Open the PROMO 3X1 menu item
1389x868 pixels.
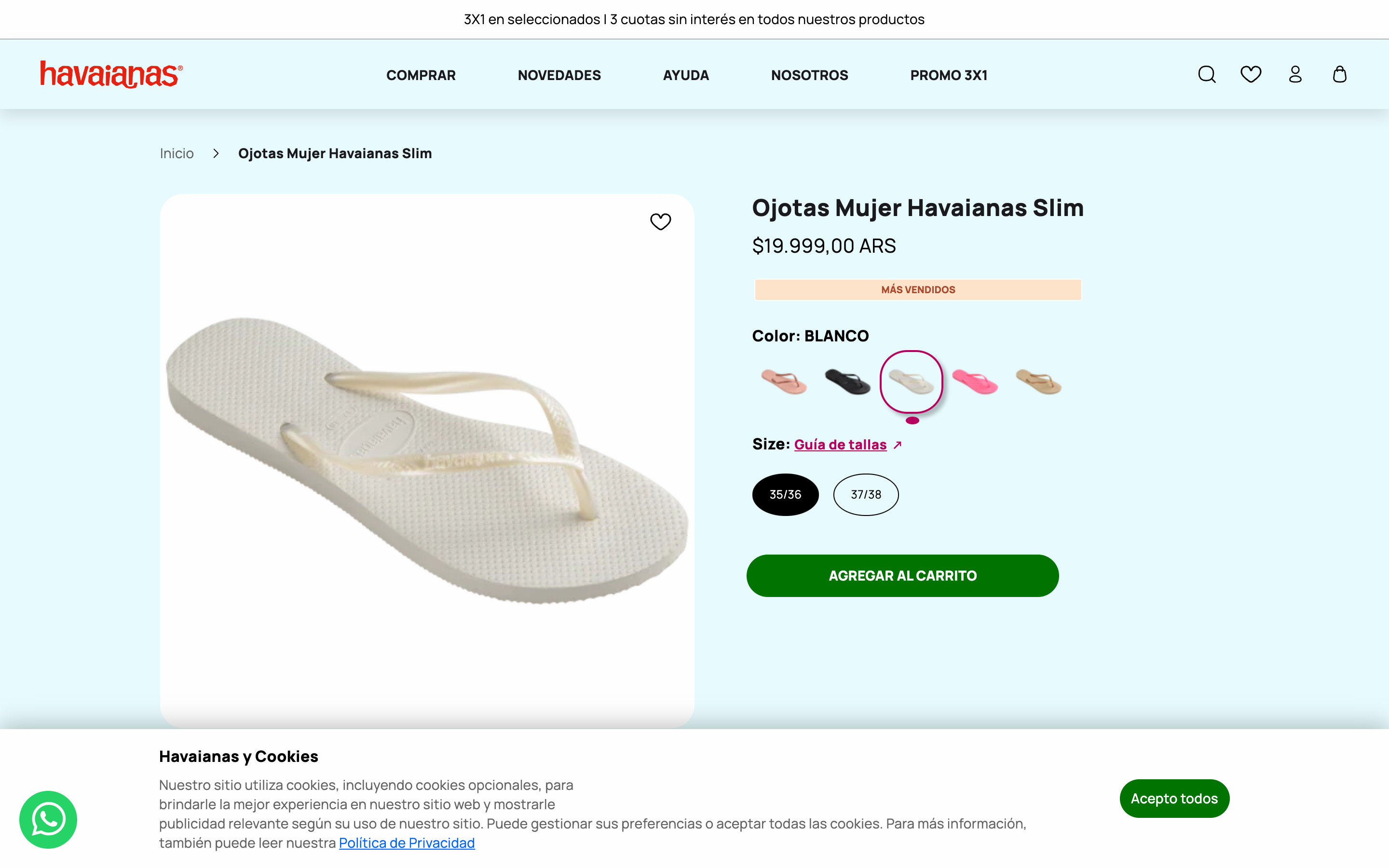click(x=948, y=75)
